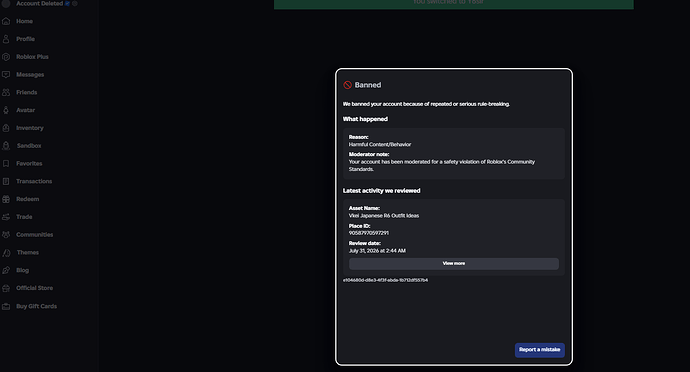Click the Account Deleted username text
The height and width of the screenshot is (372, 690).
(x=40, y=4)
